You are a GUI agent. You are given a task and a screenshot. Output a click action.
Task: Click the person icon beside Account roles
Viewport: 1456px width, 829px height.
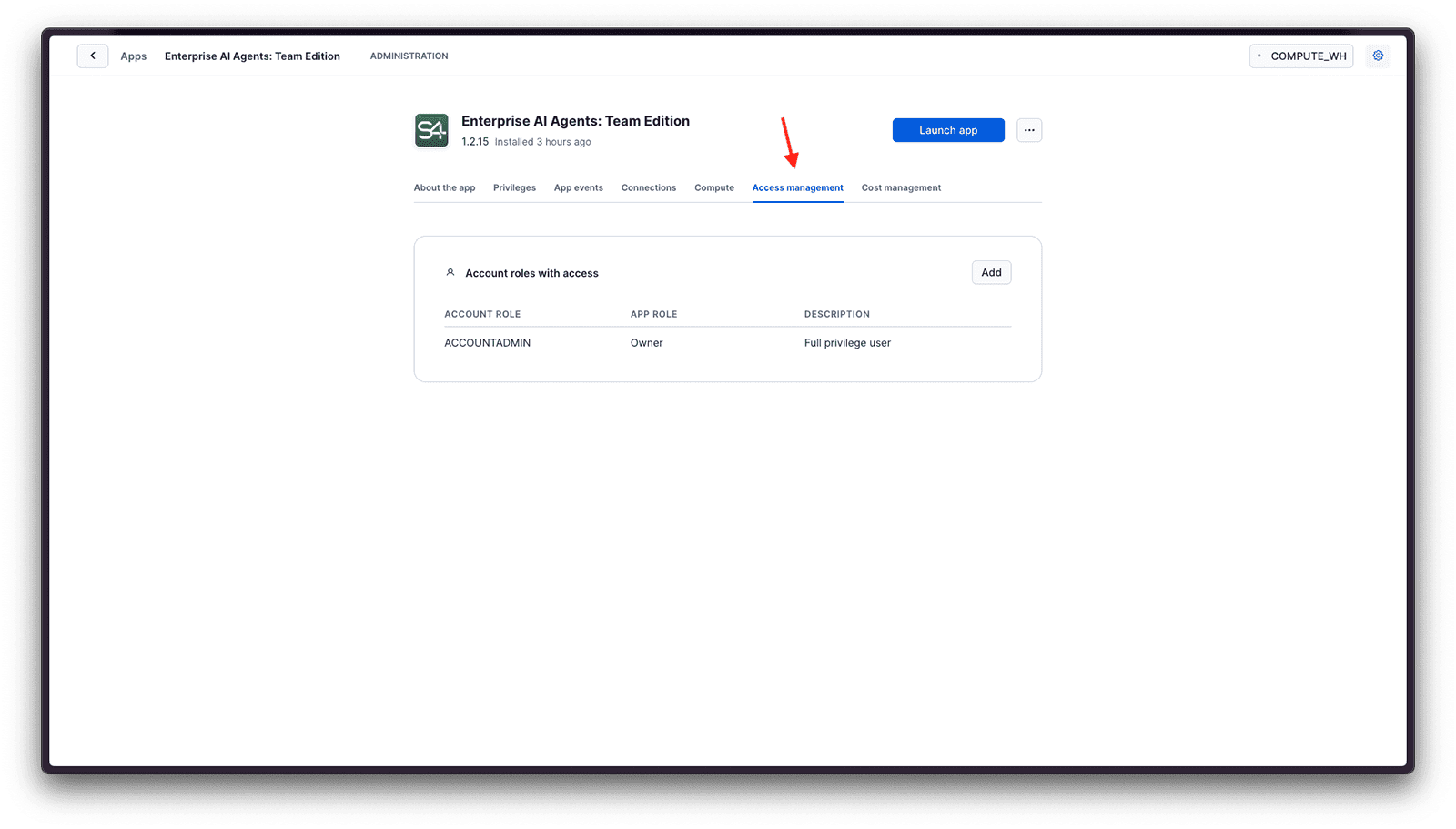[450, 272]
